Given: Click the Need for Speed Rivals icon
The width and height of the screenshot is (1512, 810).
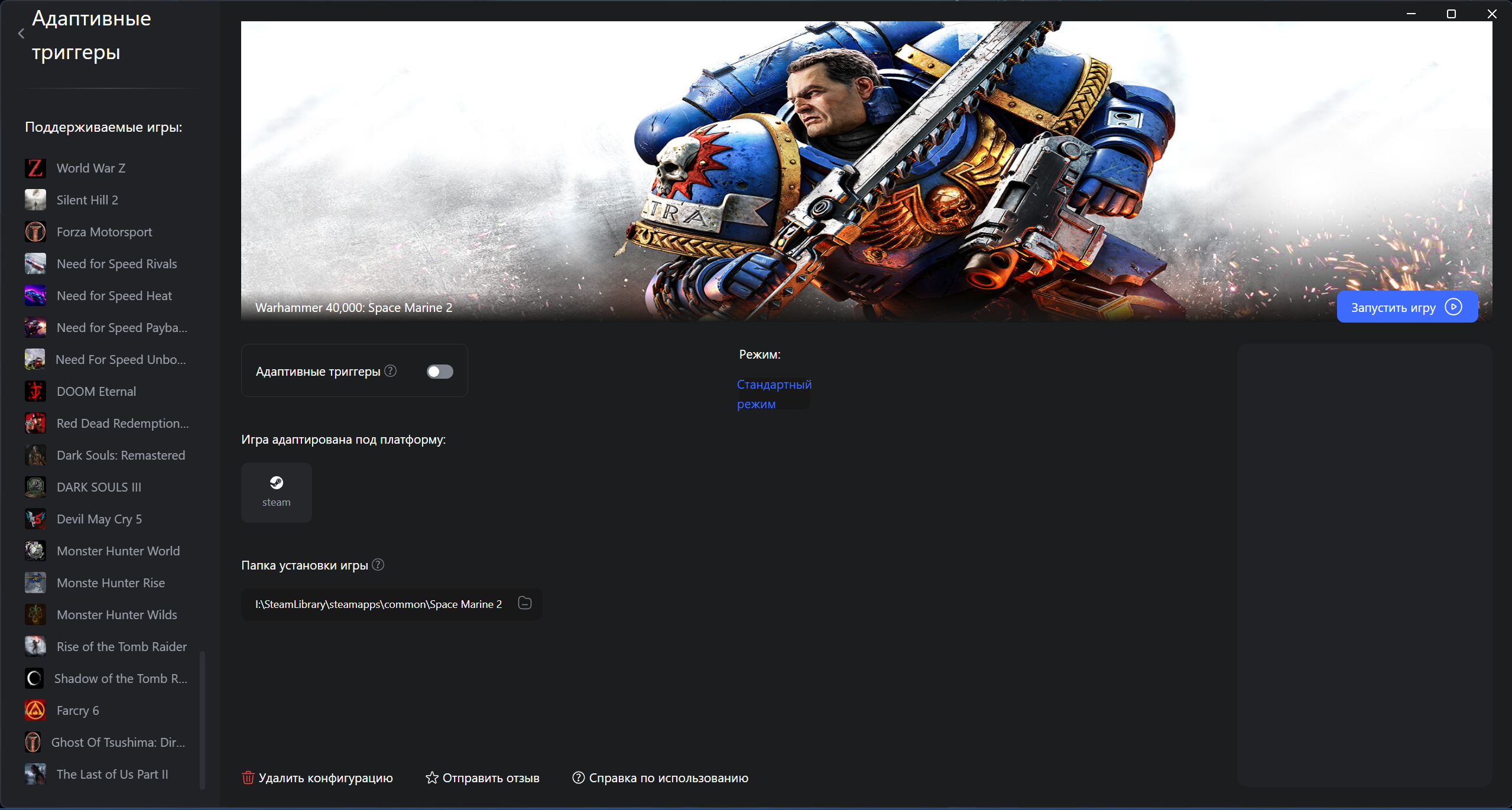Looking at the screenshot, I should click(35, 264).
